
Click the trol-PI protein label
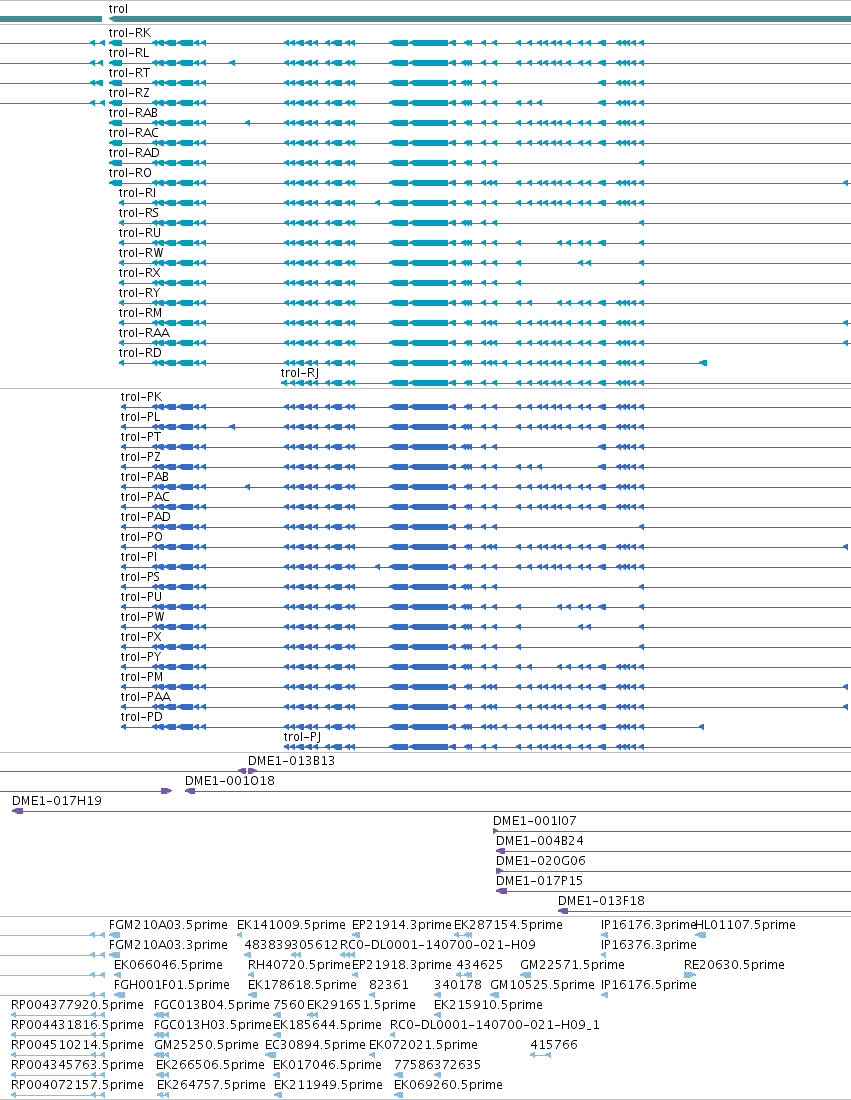[139, 556]
